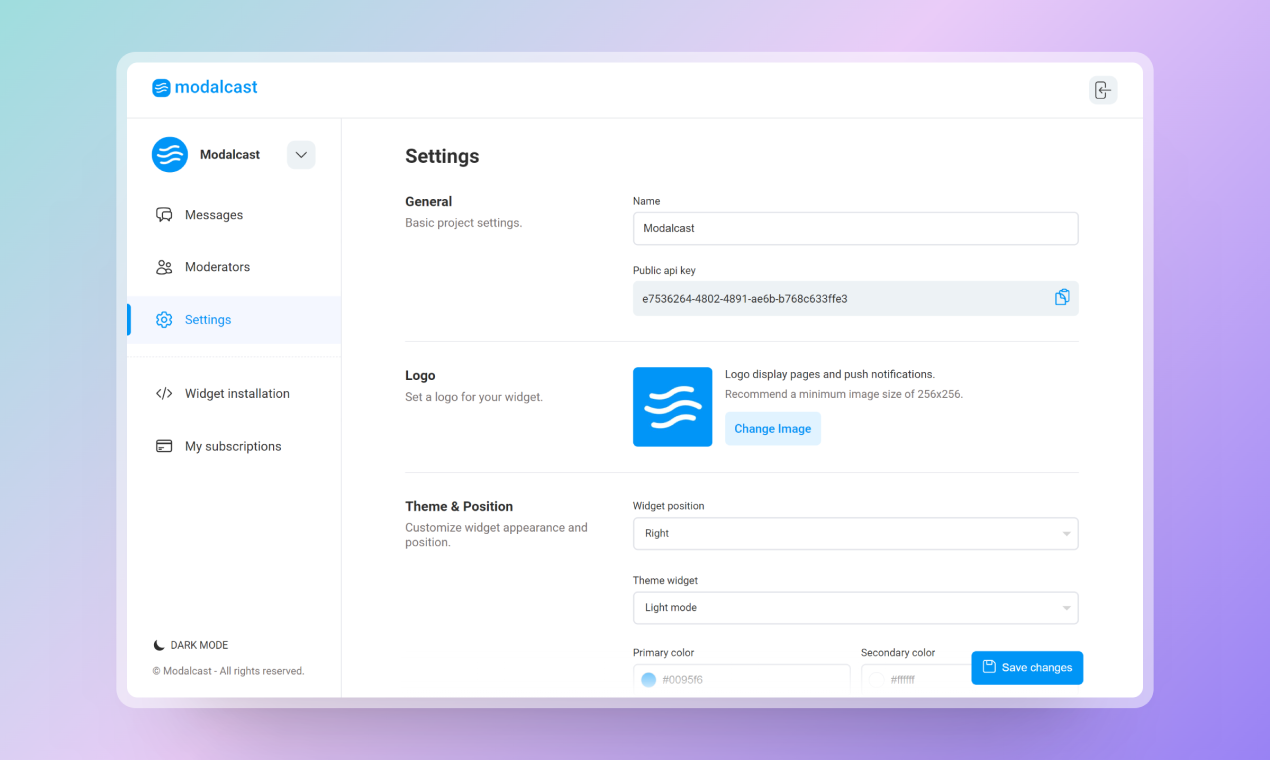1270x760 pixels.
Task: Click the logout icon in top-right corner
Action: (1103, 90)
